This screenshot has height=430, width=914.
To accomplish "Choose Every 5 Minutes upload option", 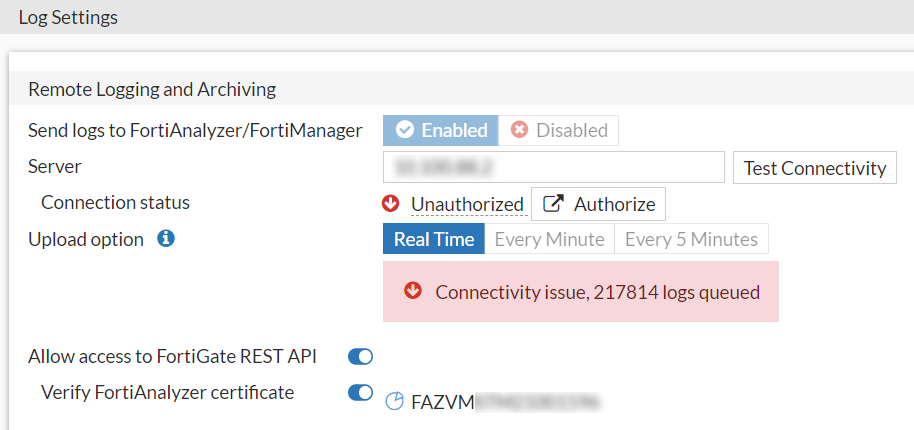I will coord(691,239).
